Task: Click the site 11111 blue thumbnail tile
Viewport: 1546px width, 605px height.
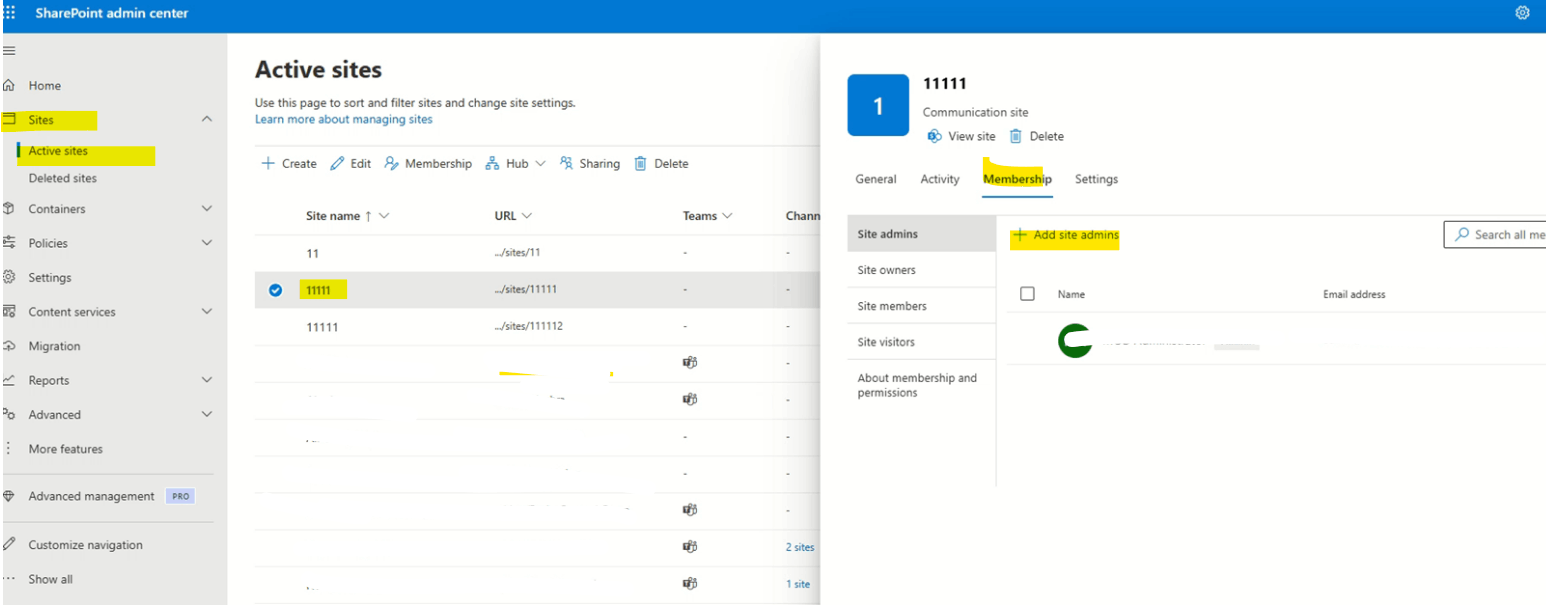Action: 878,105
